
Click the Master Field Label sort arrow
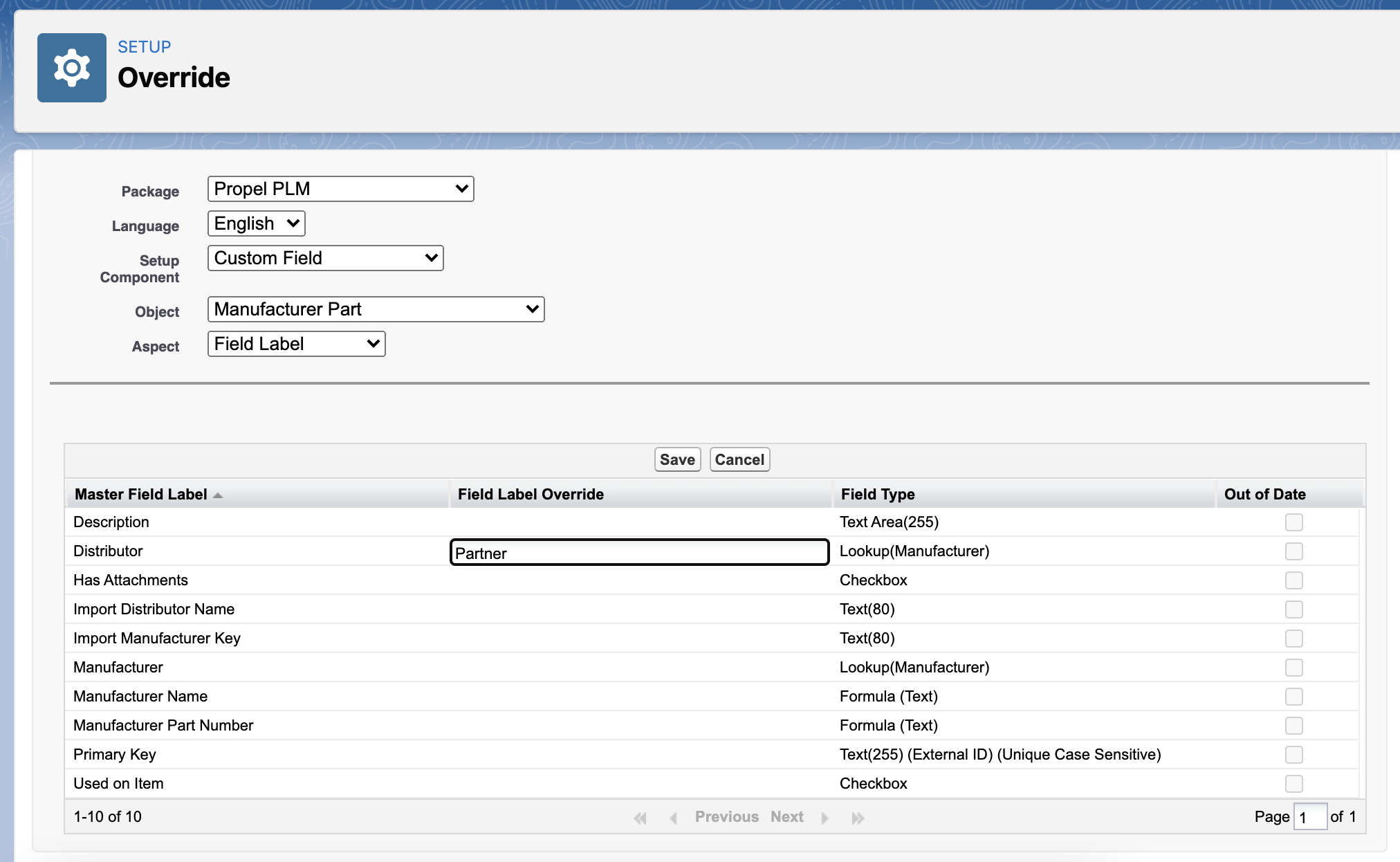click(218, 495)
